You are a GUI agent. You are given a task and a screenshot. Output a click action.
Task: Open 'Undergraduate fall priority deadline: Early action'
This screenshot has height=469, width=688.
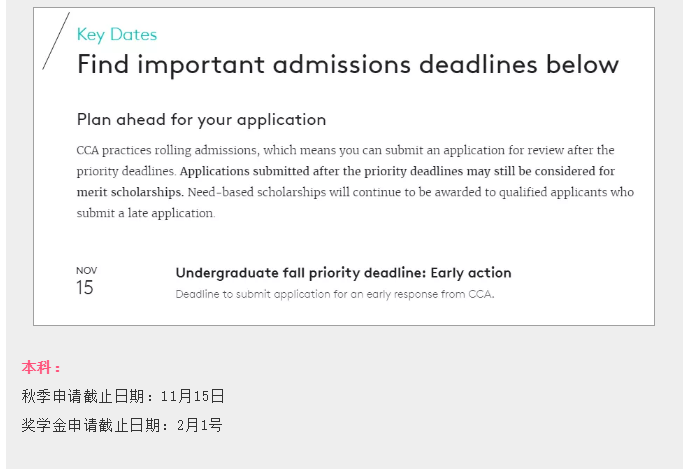pyautogui.click(x=343, y=273)
